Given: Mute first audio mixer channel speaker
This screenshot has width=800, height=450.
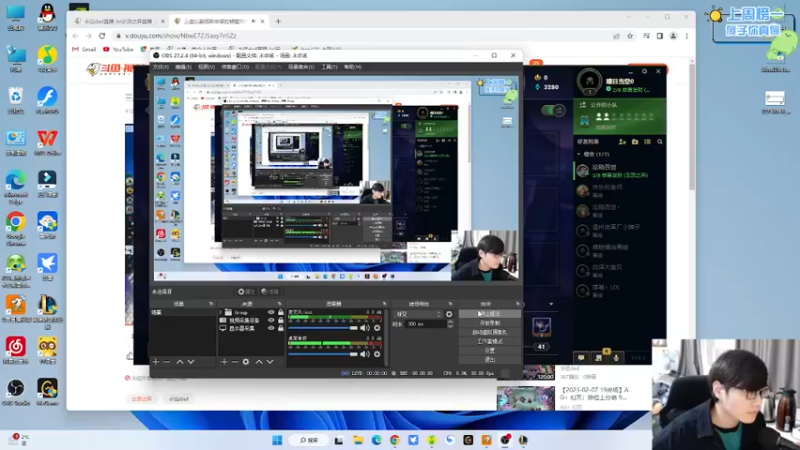Looking at the screenshot, I should (x=365, y=328).
